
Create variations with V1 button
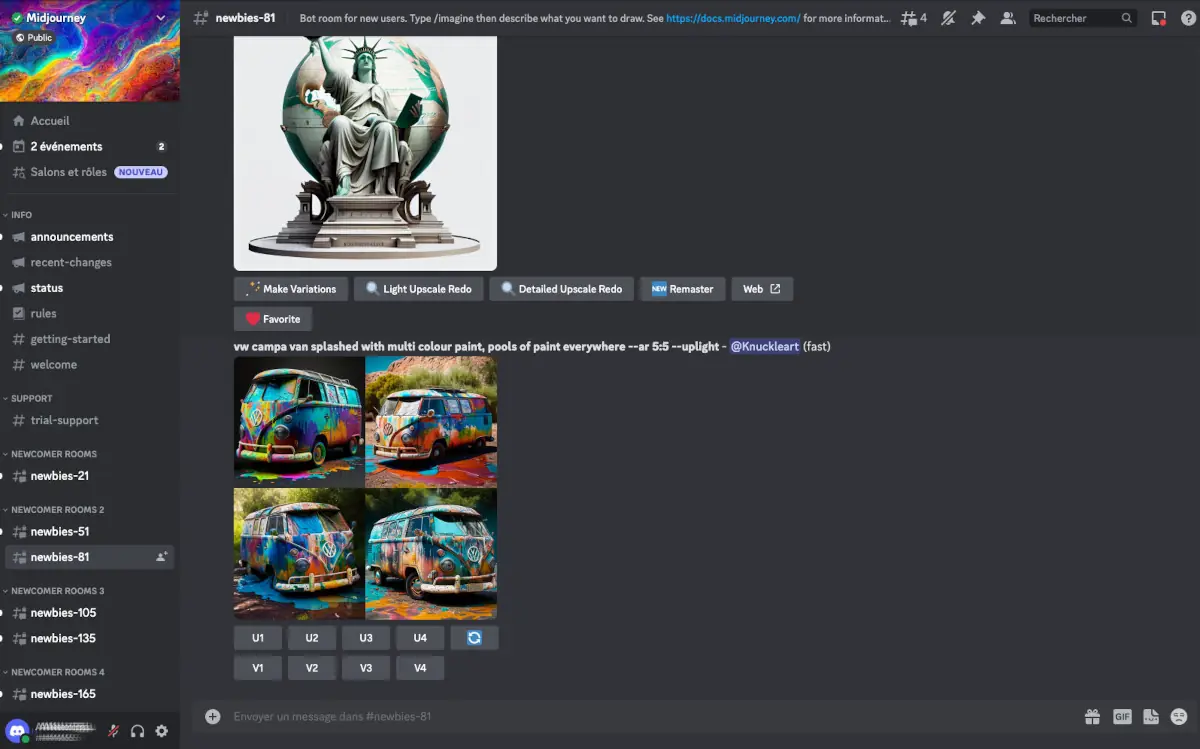coord(258,668)
